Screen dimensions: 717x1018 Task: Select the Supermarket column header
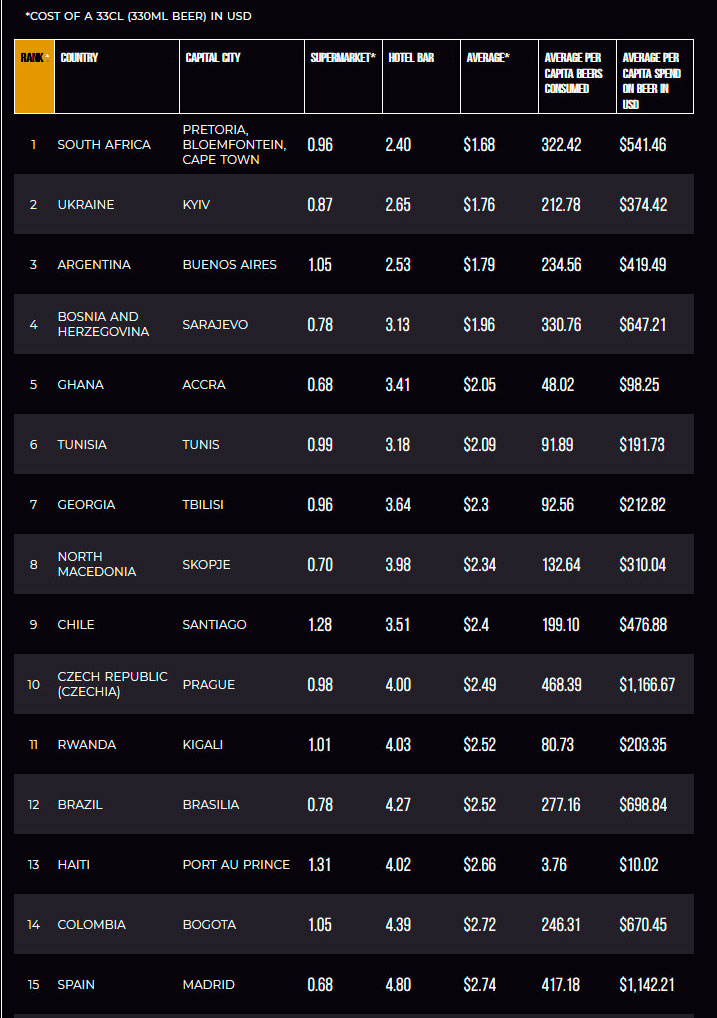pyautogui.click(x=343, y=77)
